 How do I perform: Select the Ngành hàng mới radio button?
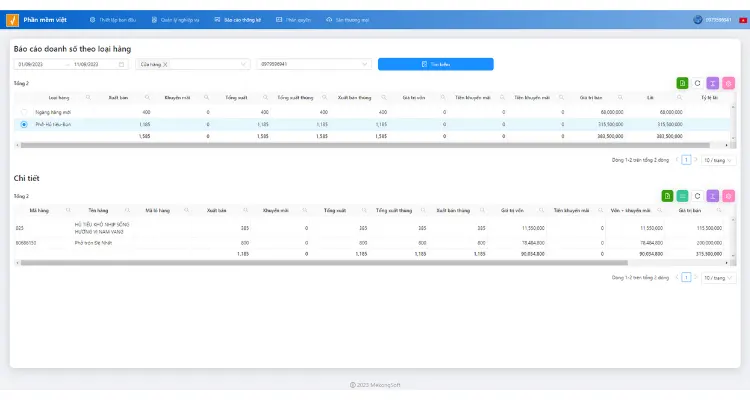click(24, 112)
